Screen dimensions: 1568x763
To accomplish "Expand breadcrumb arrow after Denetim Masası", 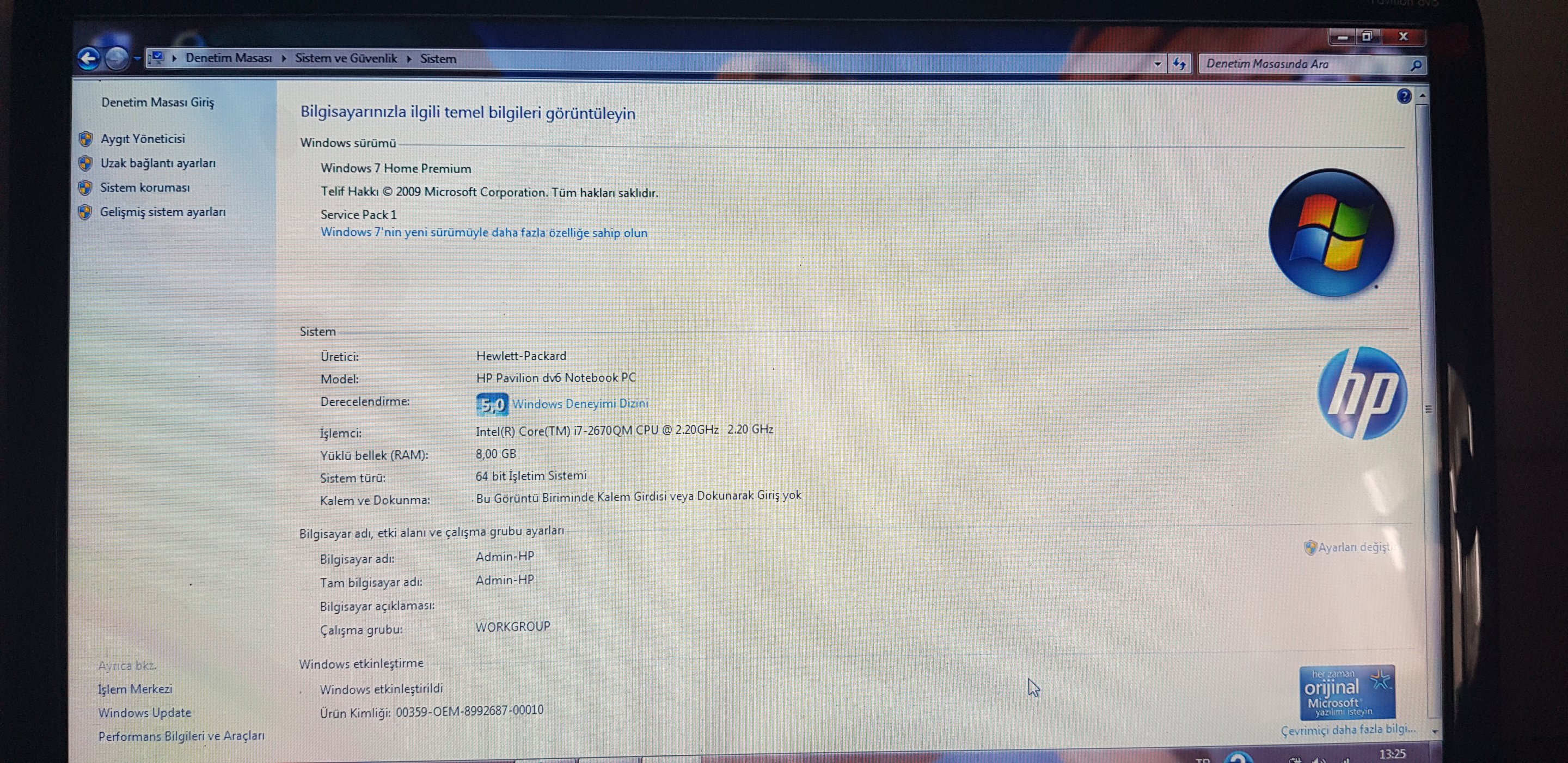I will [x=284, y=58].
